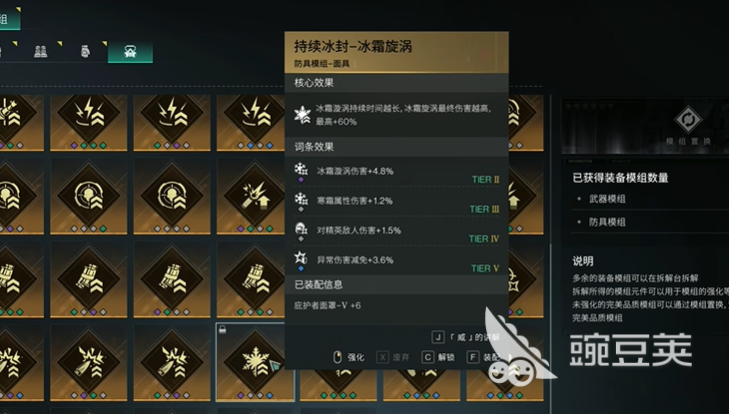
Task: Select the gloves armor category tab
Action: 85,51
